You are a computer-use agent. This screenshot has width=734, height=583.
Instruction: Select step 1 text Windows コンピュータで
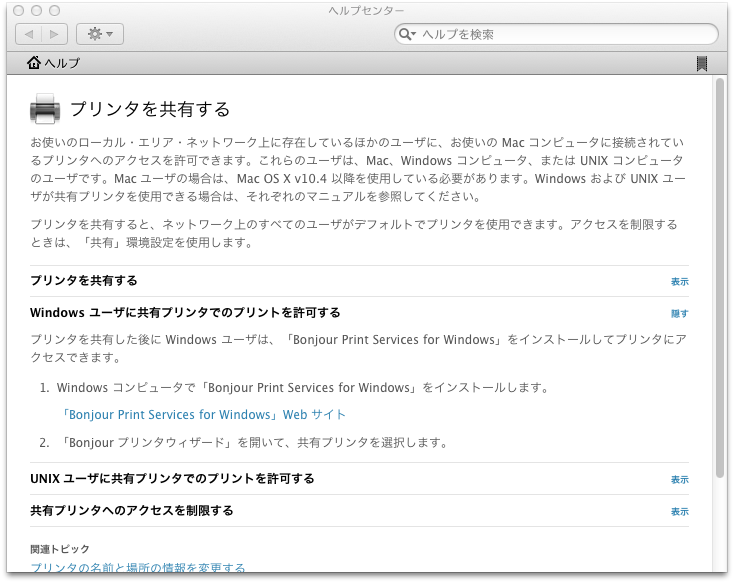point(126,388)
